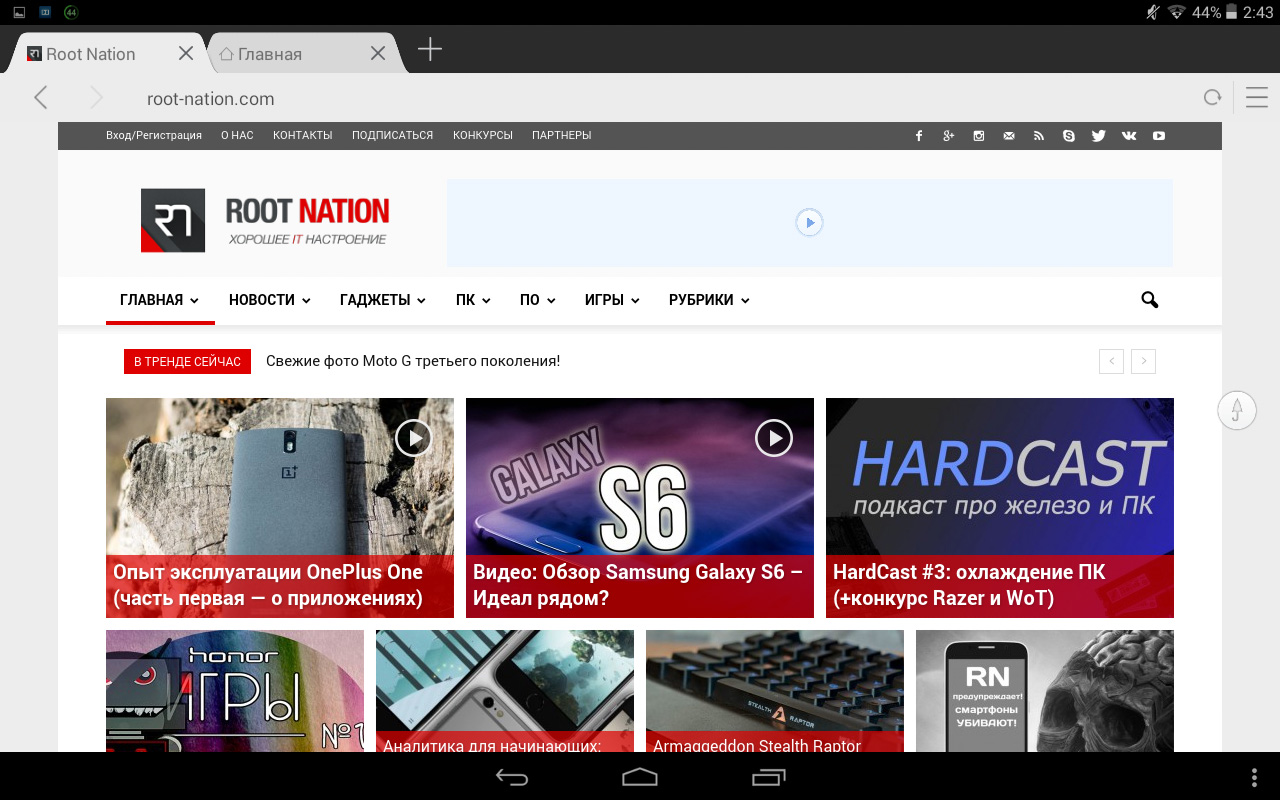Open site search with magnifier icon
This screenshot has width=1280, height=800.
[x=1149, y=300]
